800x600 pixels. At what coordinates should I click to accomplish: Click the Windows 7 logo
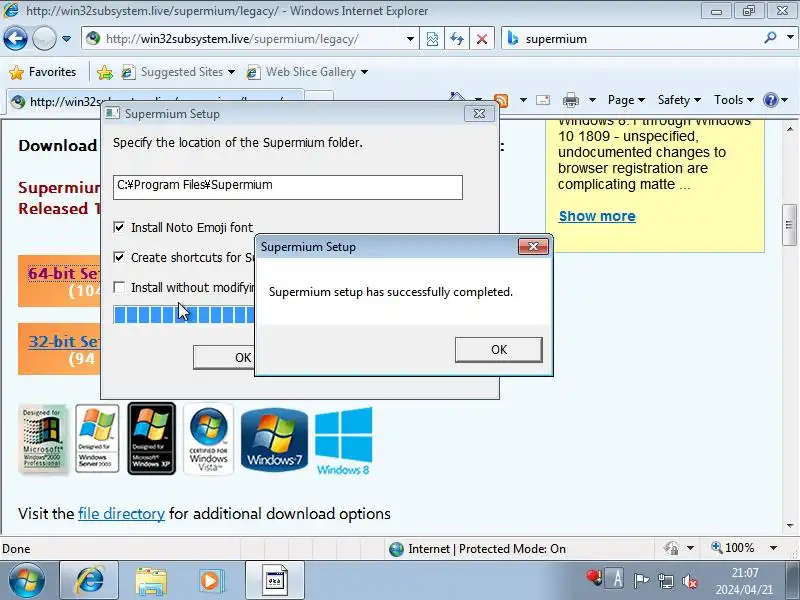click(x=274, y=440)
